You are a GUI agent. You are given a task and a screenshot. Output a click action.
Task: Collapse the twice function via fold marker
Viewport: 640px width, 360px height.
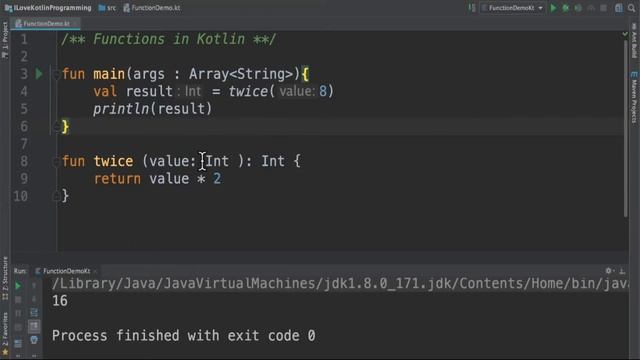(56, 162)
